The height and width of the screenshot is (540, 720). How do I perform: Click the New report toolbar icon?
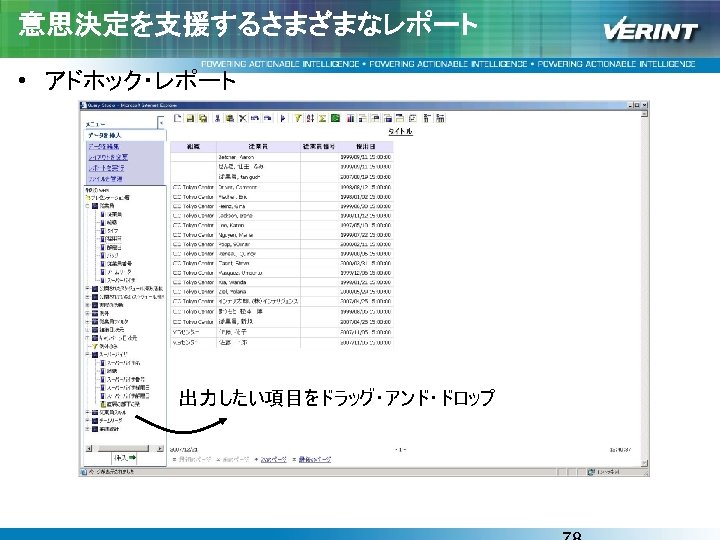tap(177, 118)
